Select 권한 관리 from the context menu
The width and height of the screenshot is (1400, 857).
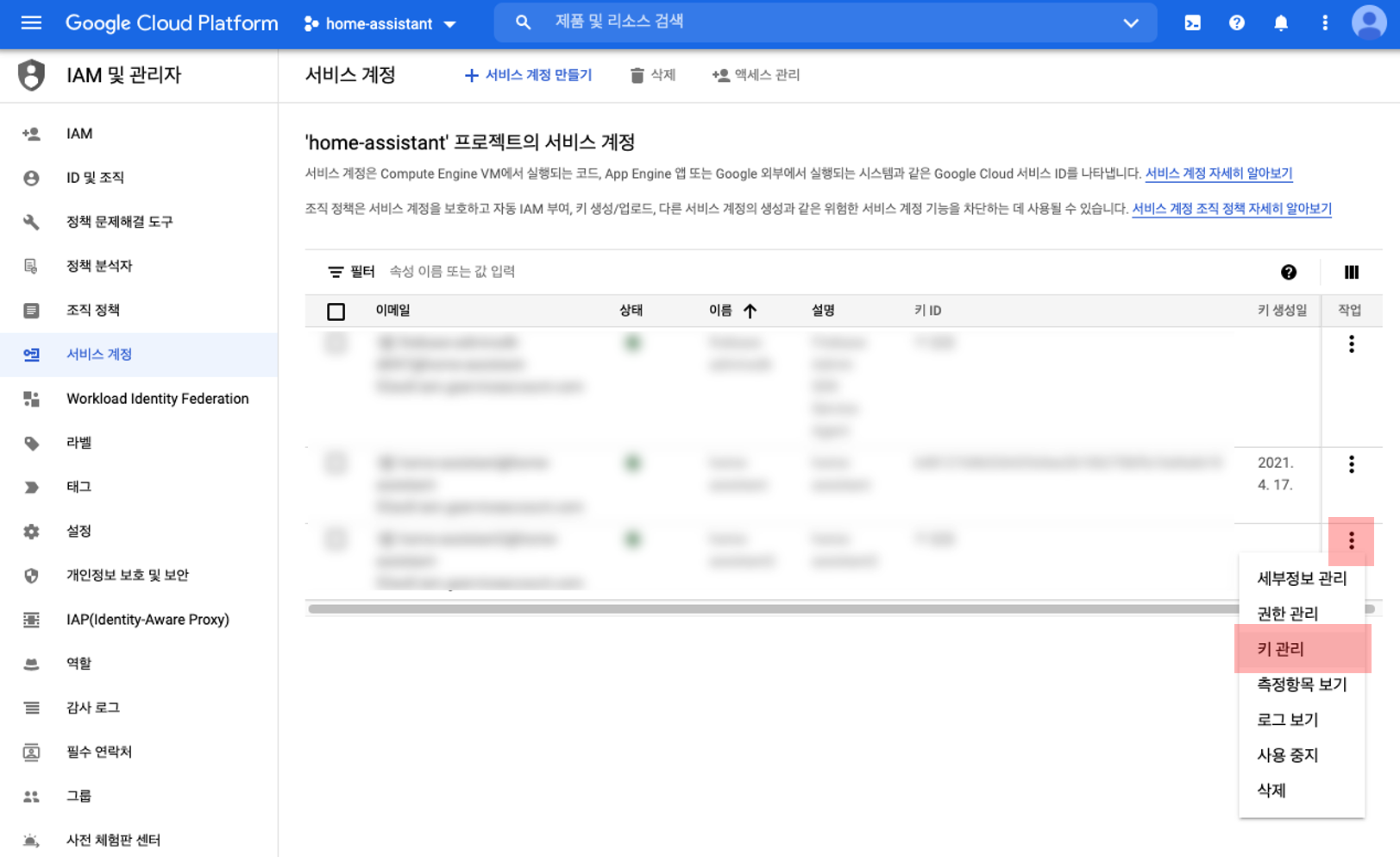[x=1302, y=614]
